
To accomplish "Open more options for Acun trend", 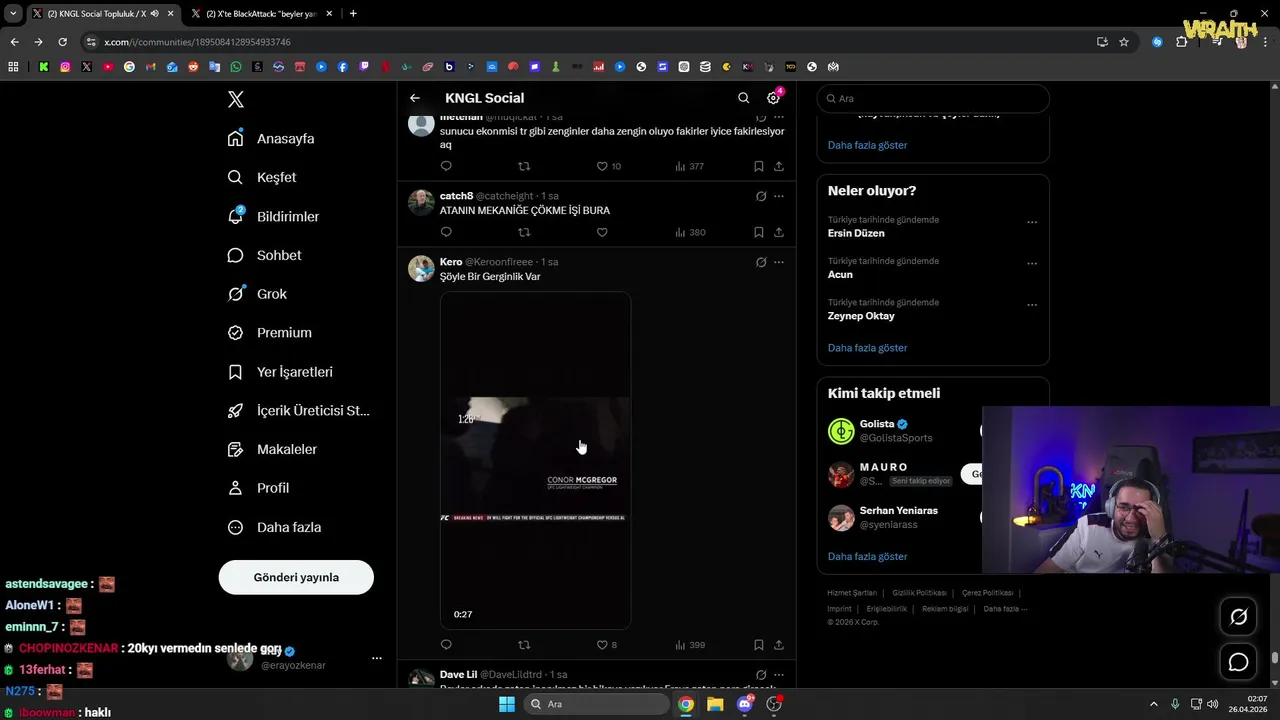I will pos(1032,264).
